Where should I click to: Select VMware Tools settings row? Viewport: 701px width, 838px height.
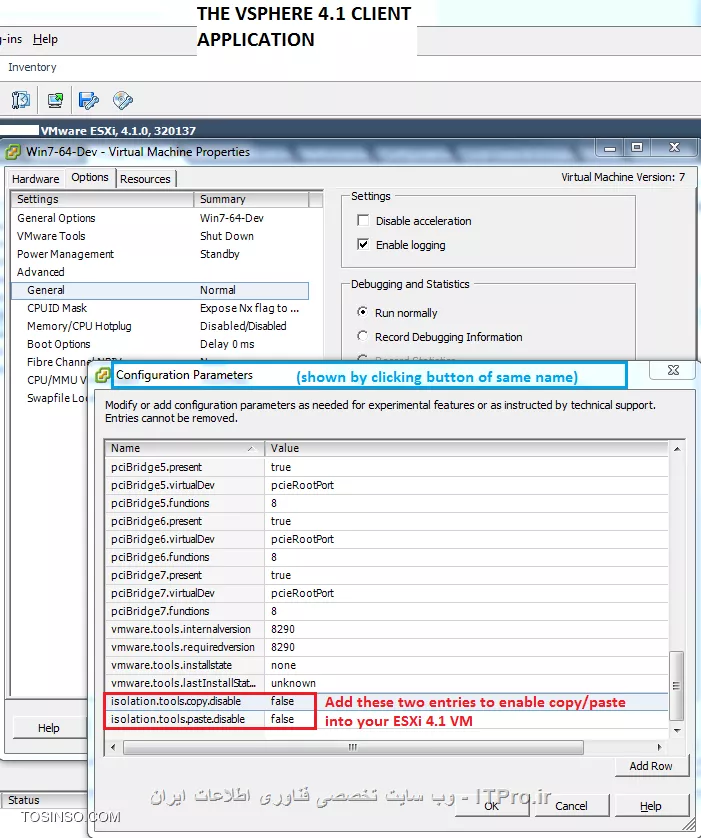(160, 236)
